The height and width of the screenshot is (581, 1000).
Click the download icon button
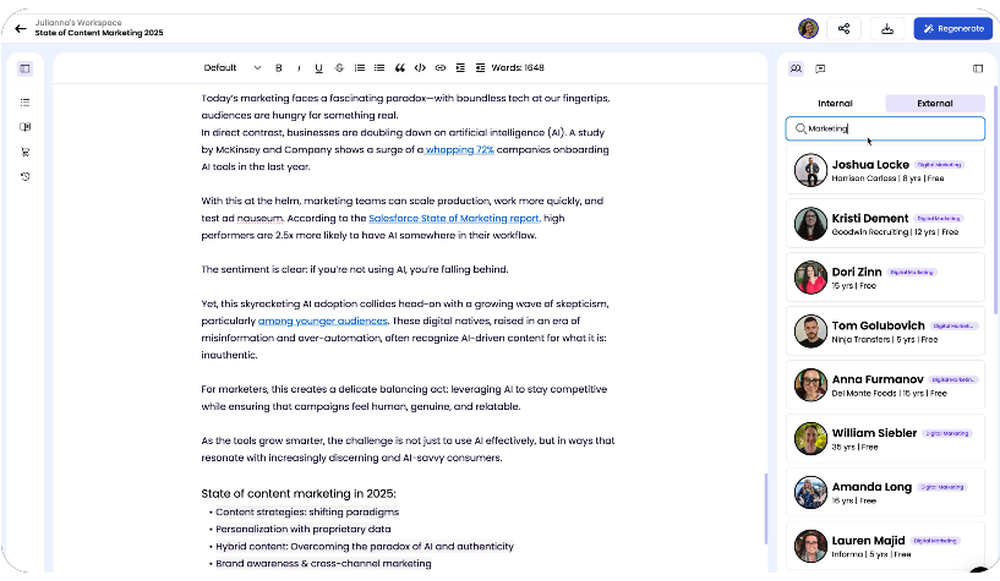pos(887,29)
